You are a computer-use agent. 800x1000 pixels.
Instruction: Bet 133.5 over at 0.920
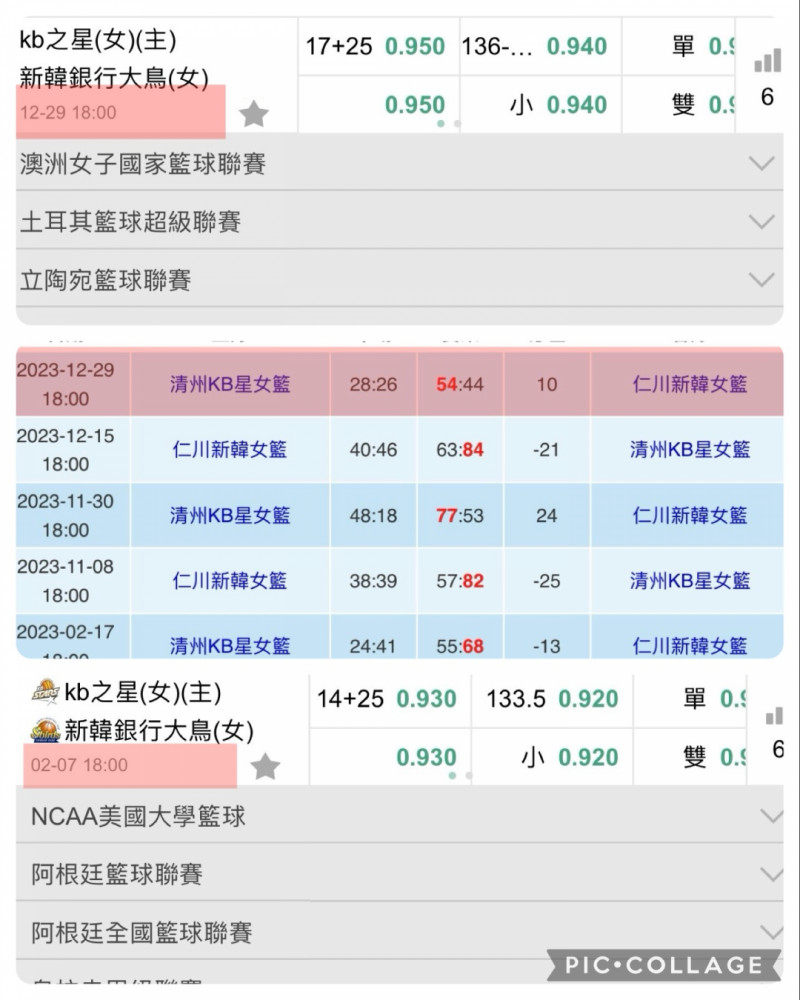552,699
